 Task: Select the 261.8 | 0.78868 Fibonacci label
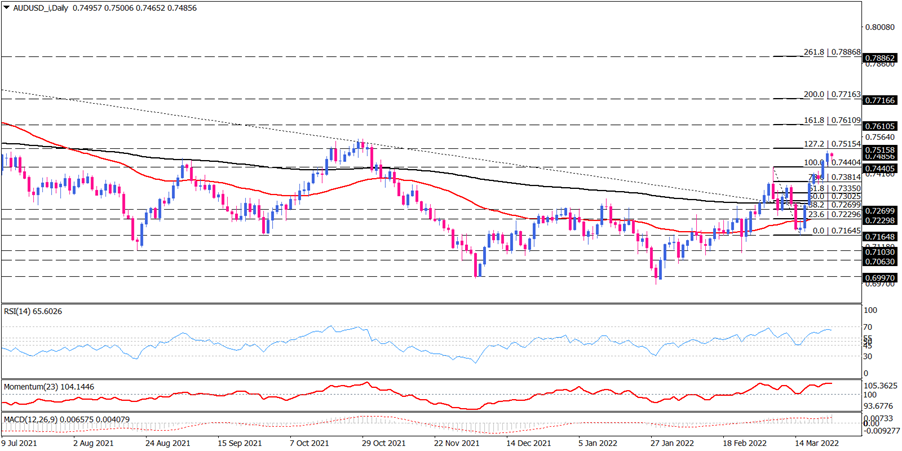(832, 52)
